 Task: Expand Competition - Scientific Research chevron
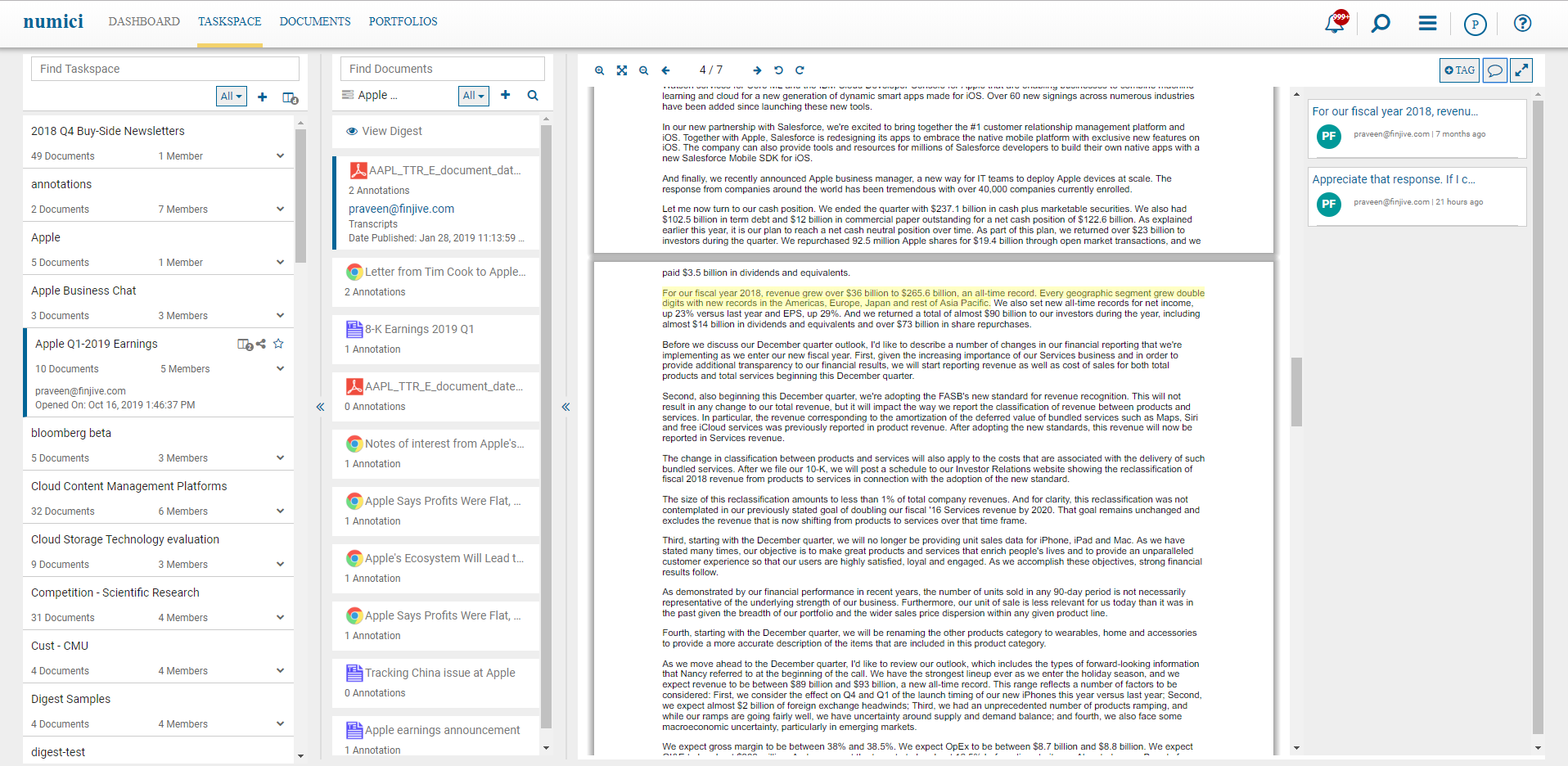pyautogui.click(x=281, y=617)
